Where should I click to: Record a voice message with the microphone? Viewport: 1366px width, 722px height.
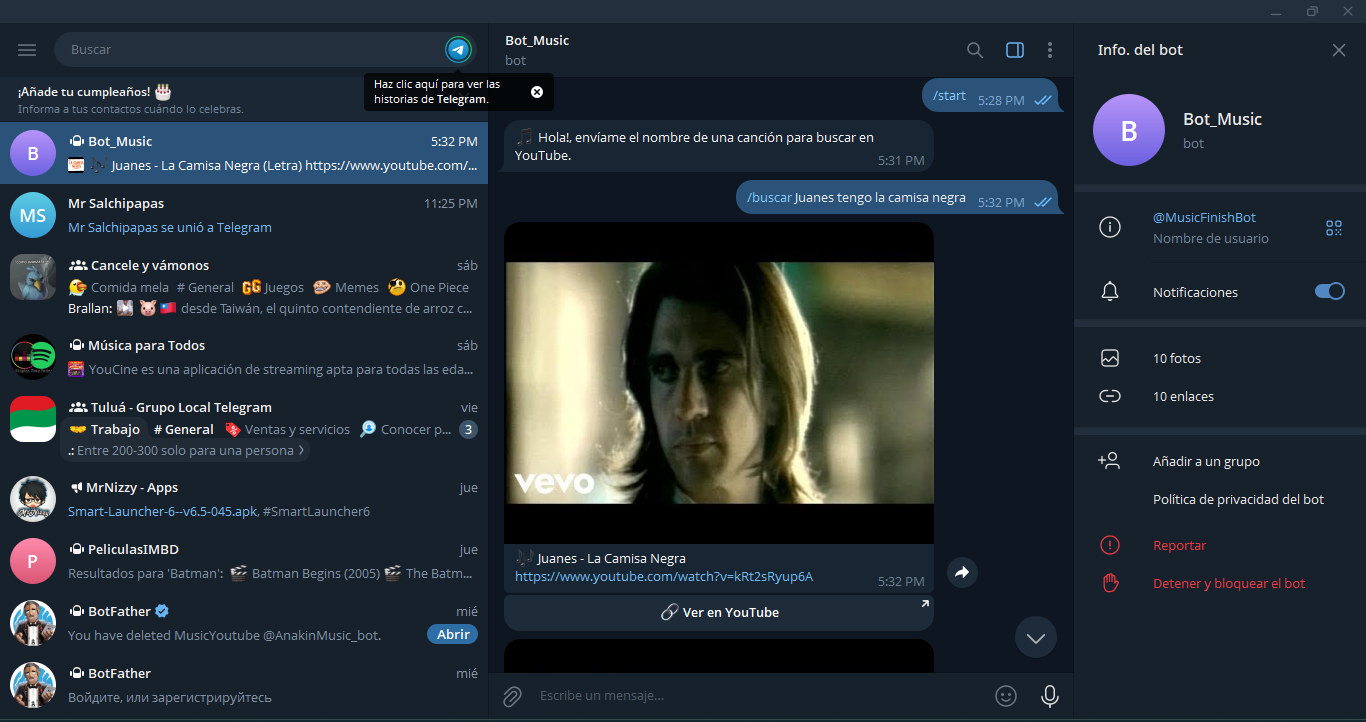pyautogui.click(x=1049, y=696)
